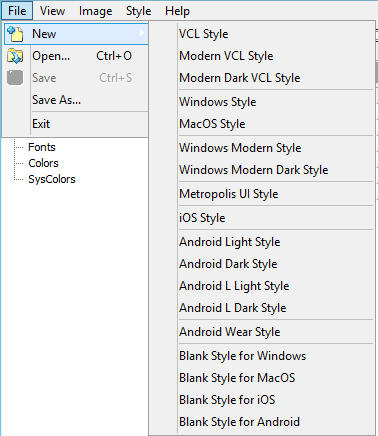
Task: Select Windows Style template
Action: pyautogui.click(x=262, y=102)
